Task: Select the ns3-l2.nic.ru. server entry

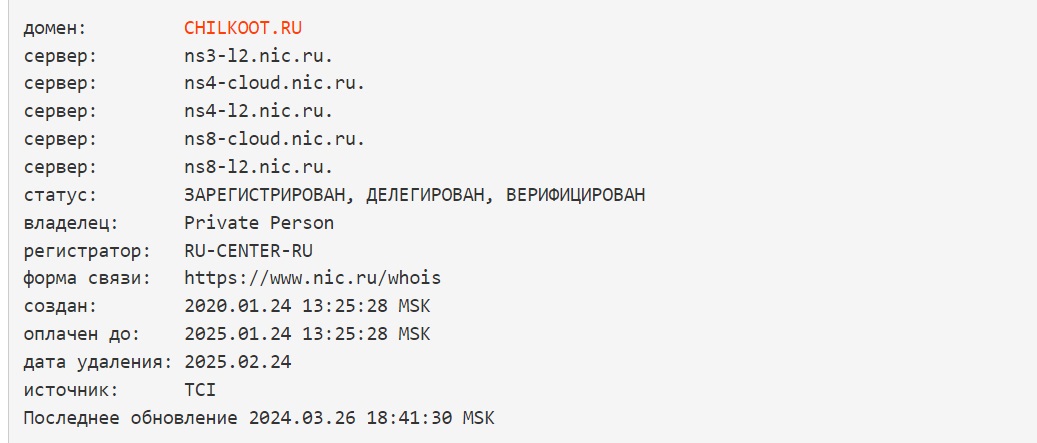Action: pos(259,56)
